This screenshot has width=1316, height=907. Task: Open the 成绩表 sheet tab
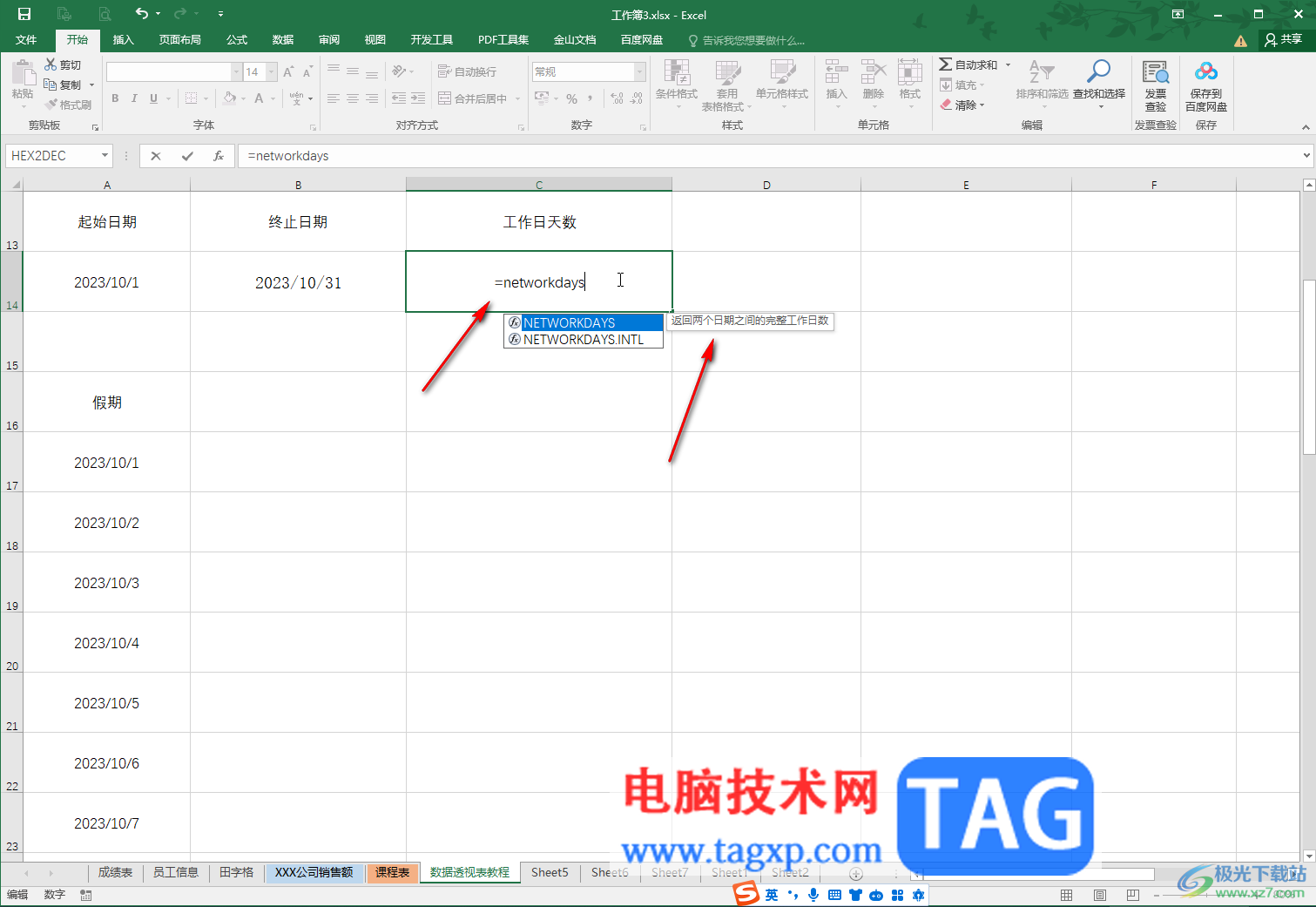pyautogui.click(x=115, y=872)
